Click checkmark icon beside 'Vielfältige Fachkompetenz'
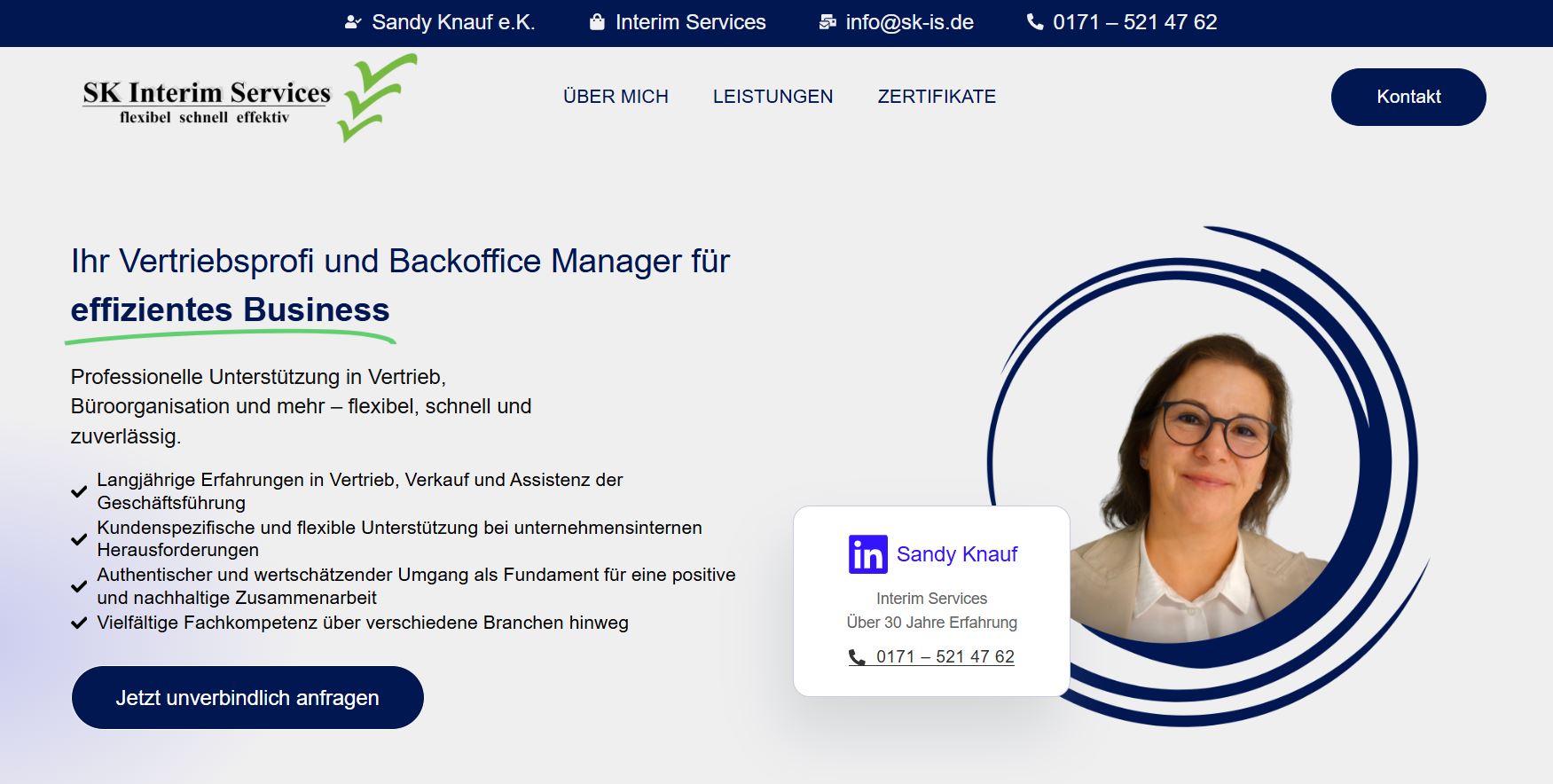The image size is (1553, 784). [x=79, y=623]
